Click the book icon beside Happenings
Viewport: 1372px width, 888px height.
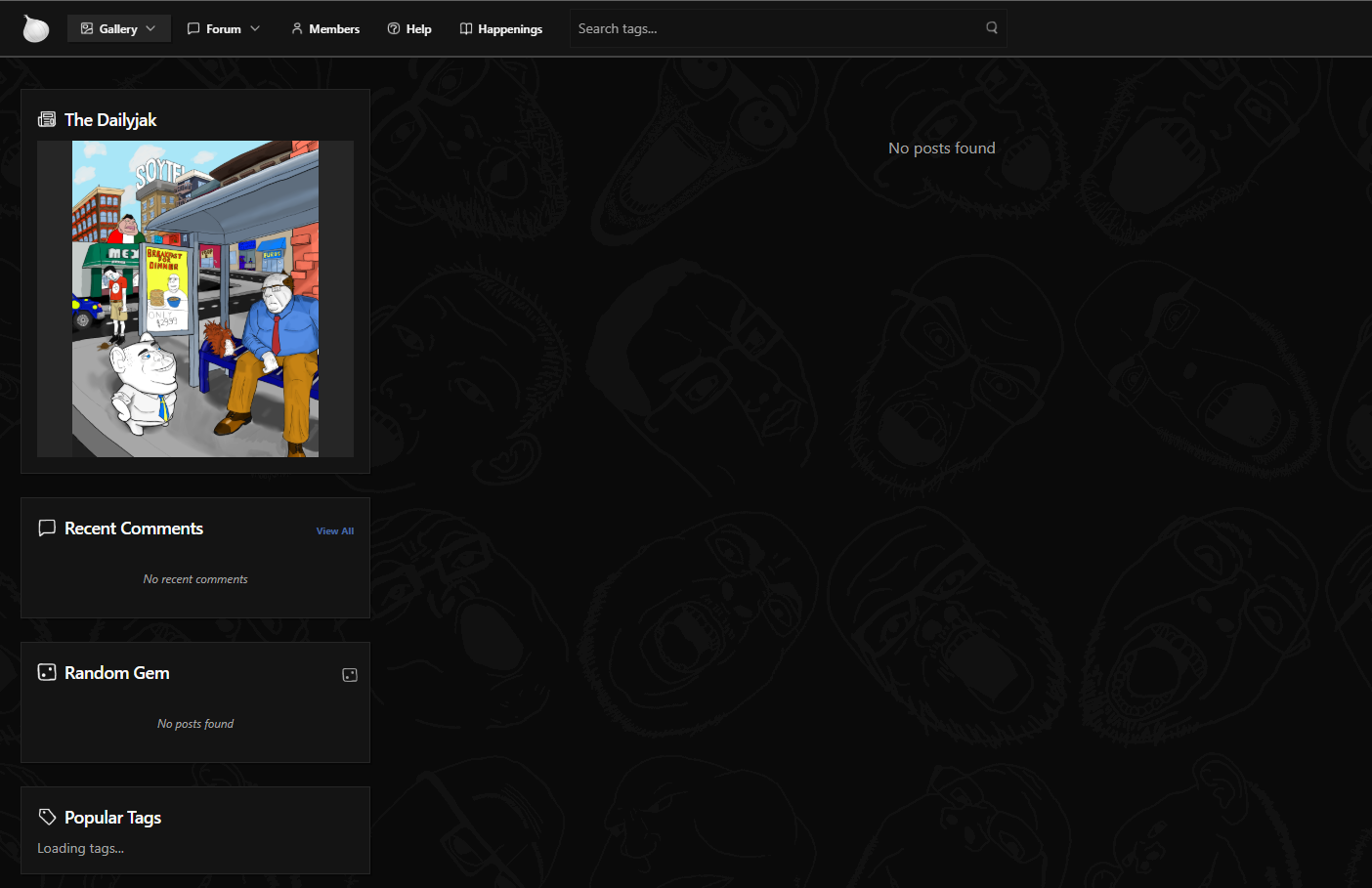pos(466,29)
